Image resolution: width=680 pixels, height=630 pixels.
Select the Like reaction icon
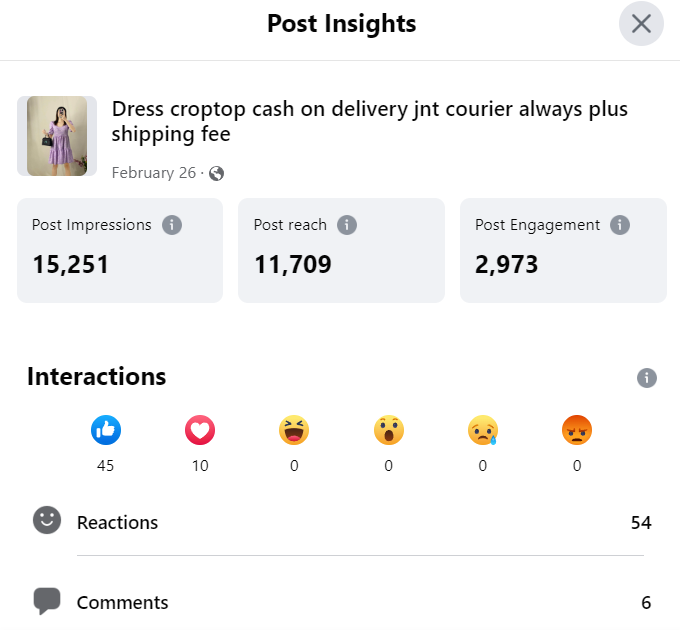(106, 431)
